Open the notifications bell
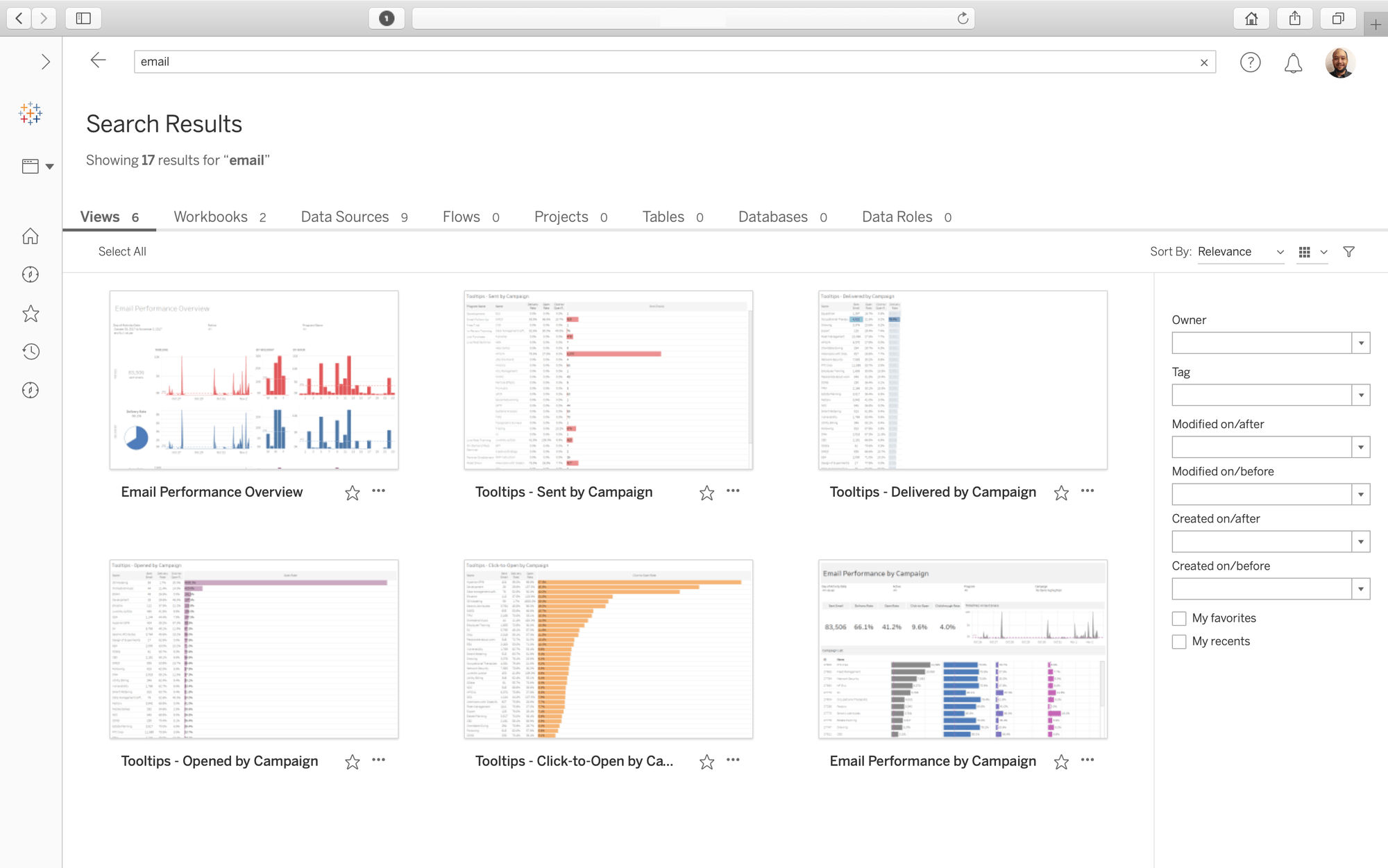1388x868 pixels. pyautogui.click(x=1293, y=63)
